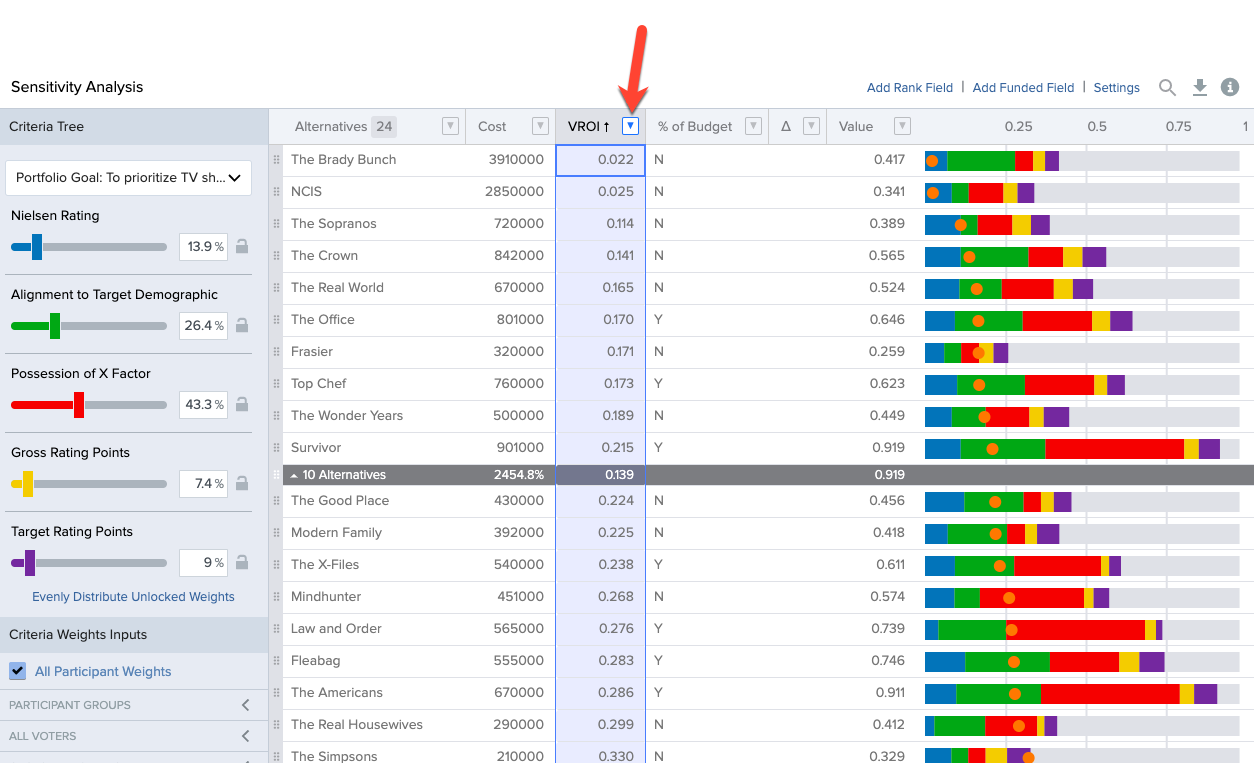Screen dimensions: 1254x763
Task: Click the Alignment weight 26.4 percent field
Action: [x=203, y=325]
